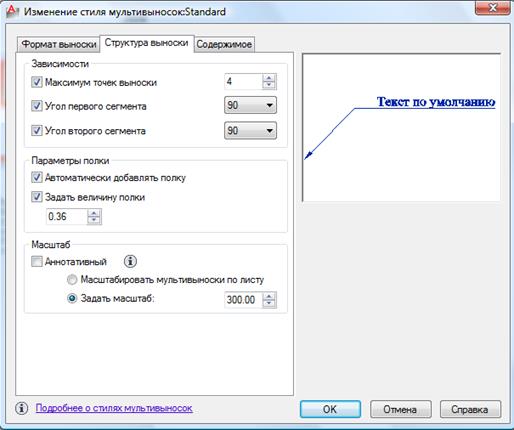Increase scale 300.00 with up arrow
514x430 pixels.
(x=269, y=296)
